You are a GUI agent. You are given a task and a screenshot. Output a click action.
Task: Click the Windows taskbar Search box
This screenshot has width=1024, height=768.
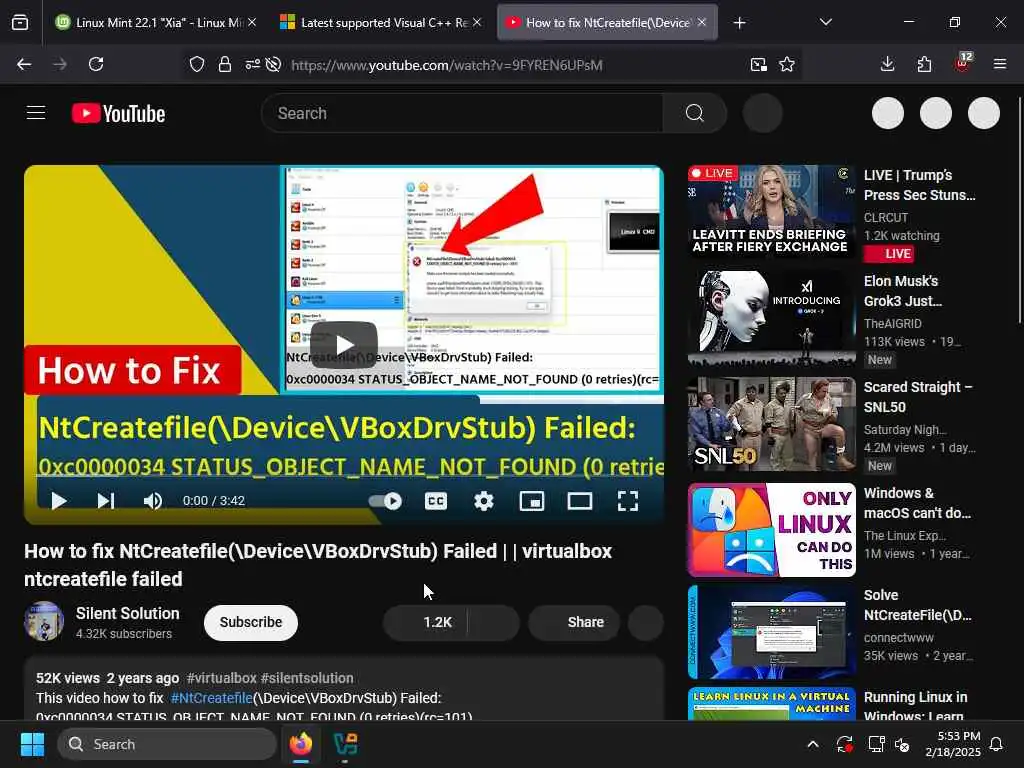[167, 744]
